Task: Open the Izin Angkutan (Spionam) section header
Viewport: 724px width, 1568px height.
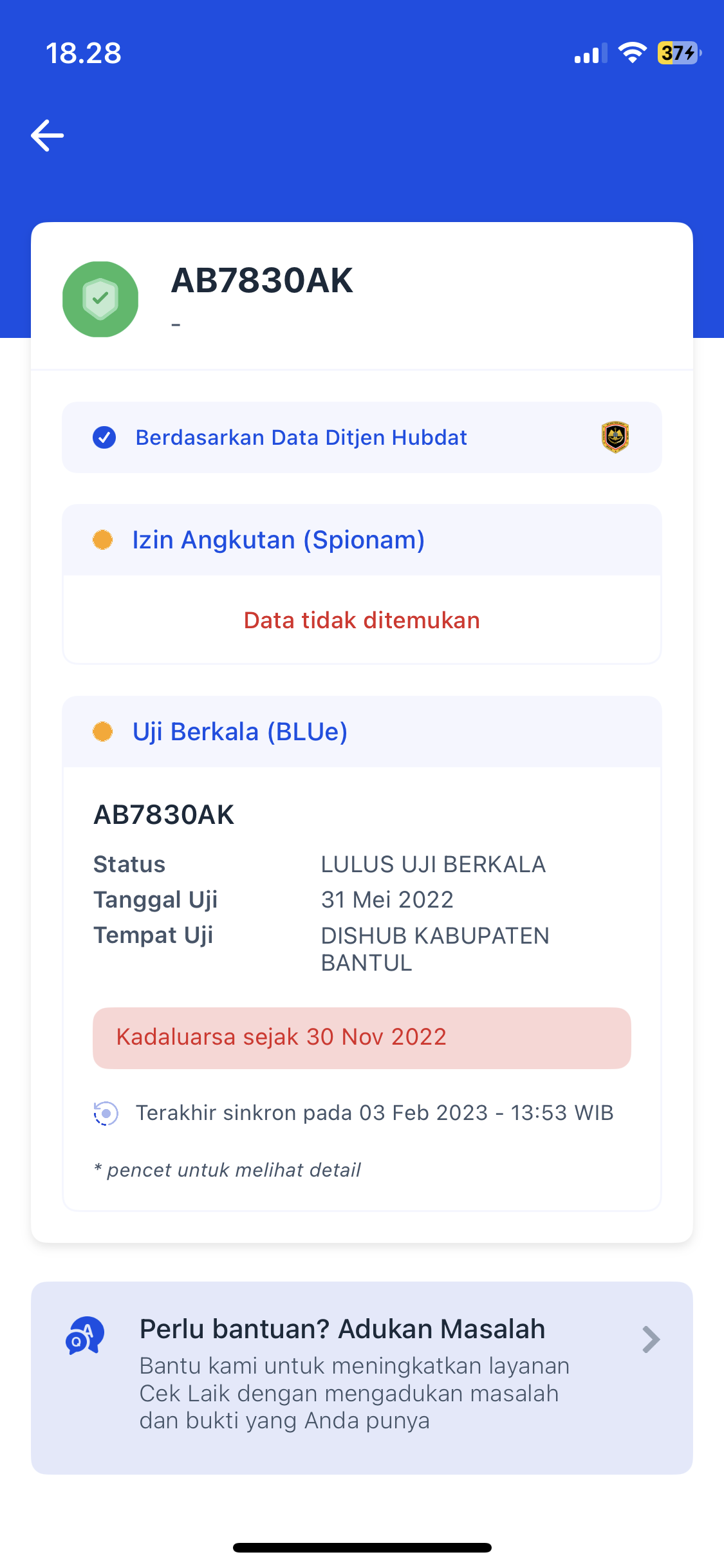Action: tap(278, 539)
